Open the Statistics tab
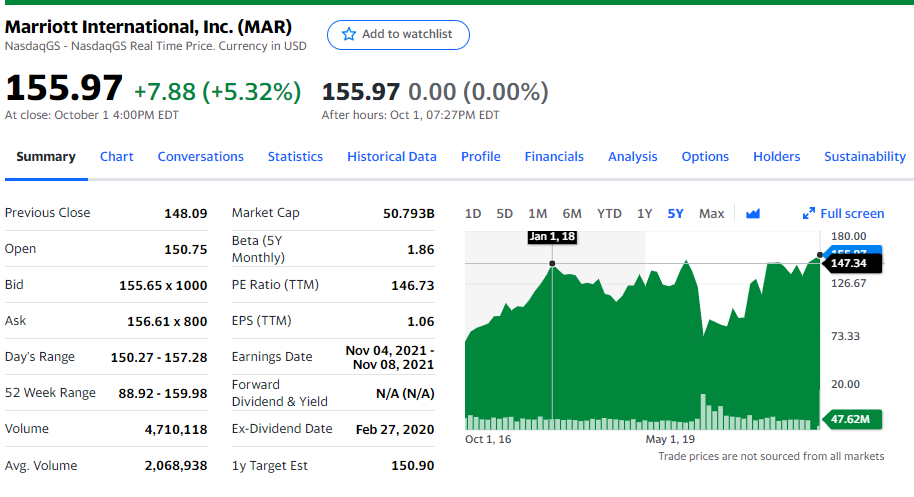This screenshot has height=497, width=914. 295,156
